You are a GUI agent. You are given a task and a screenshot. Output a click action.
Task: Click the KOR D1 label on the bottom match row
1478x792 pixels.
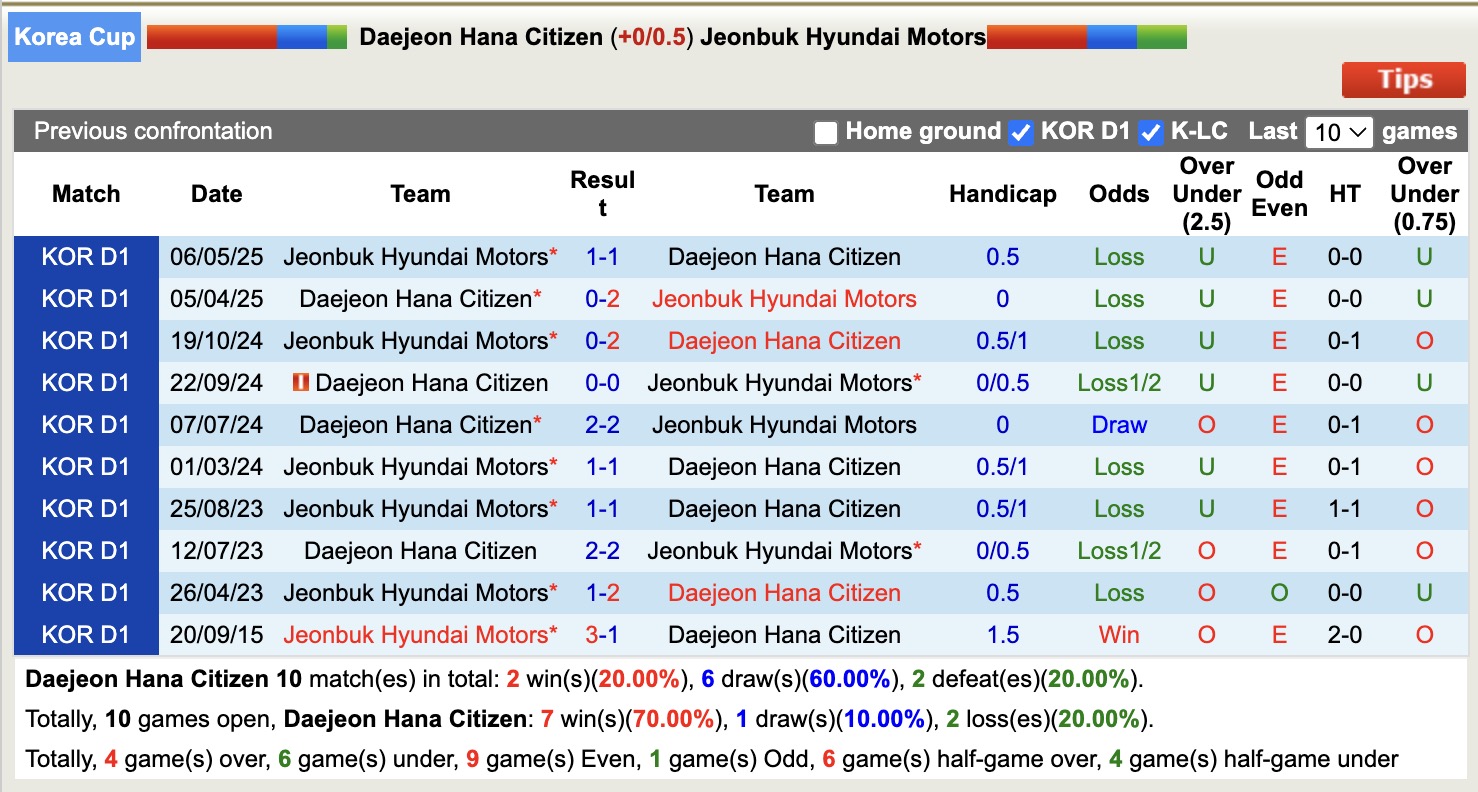tap(85, 634)
